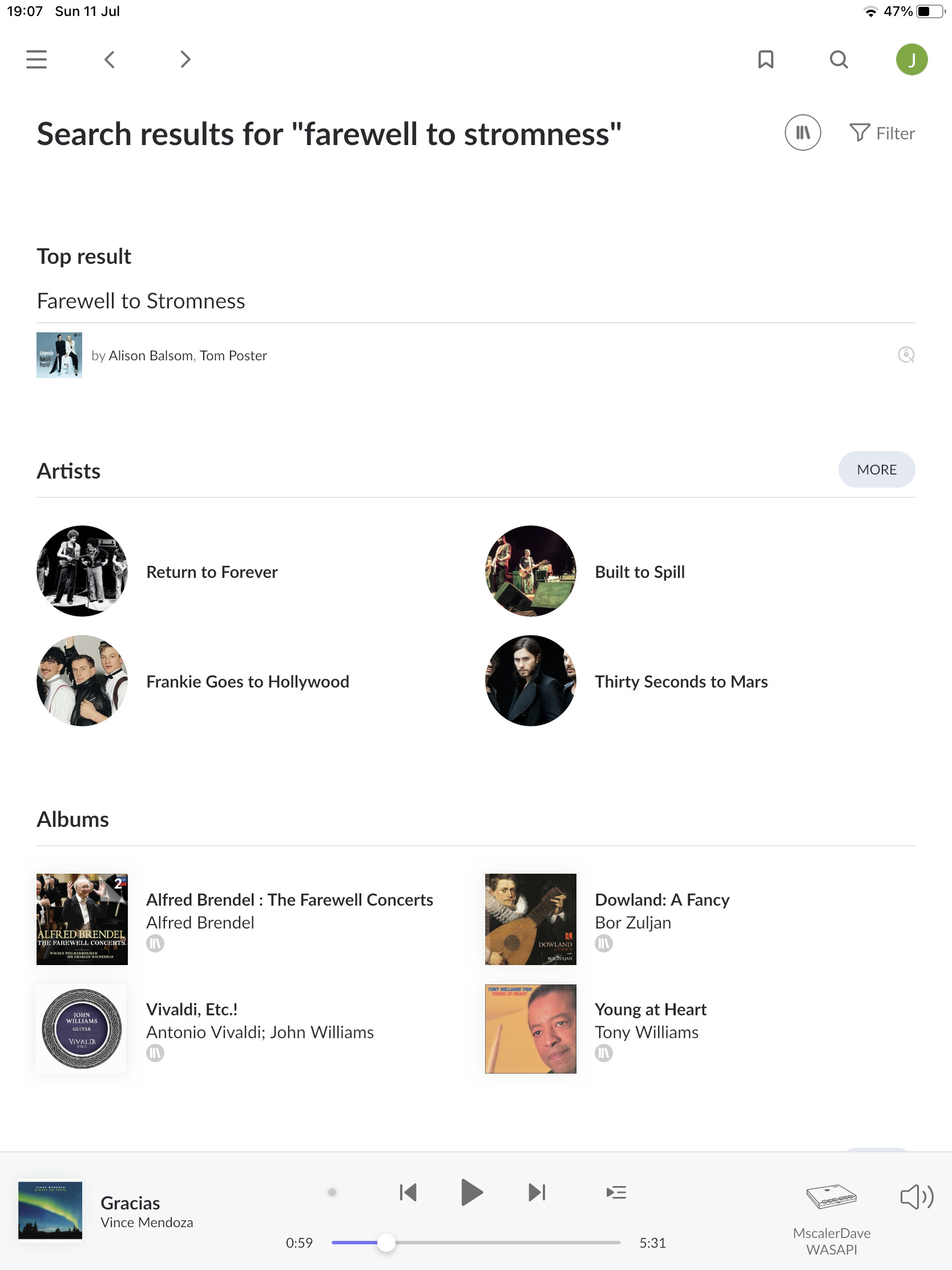This screenshot has width=952, height=1270.
Task: Click the playback progress slider
Action: pos(475,1243)
